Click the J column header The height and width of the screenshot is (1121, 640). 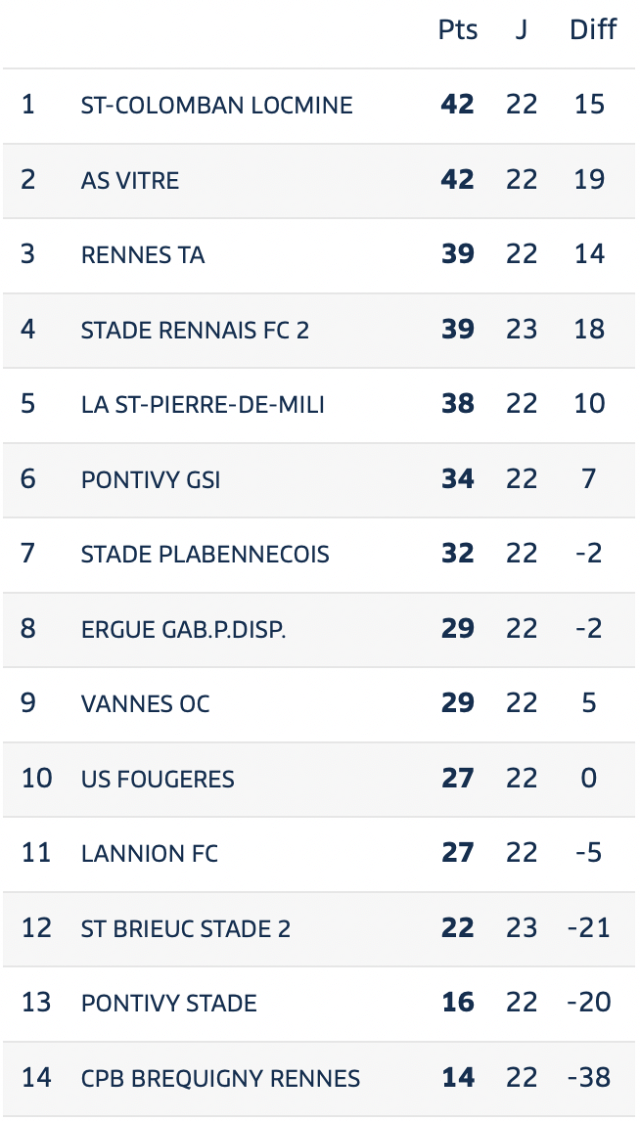tap(521, 31)
